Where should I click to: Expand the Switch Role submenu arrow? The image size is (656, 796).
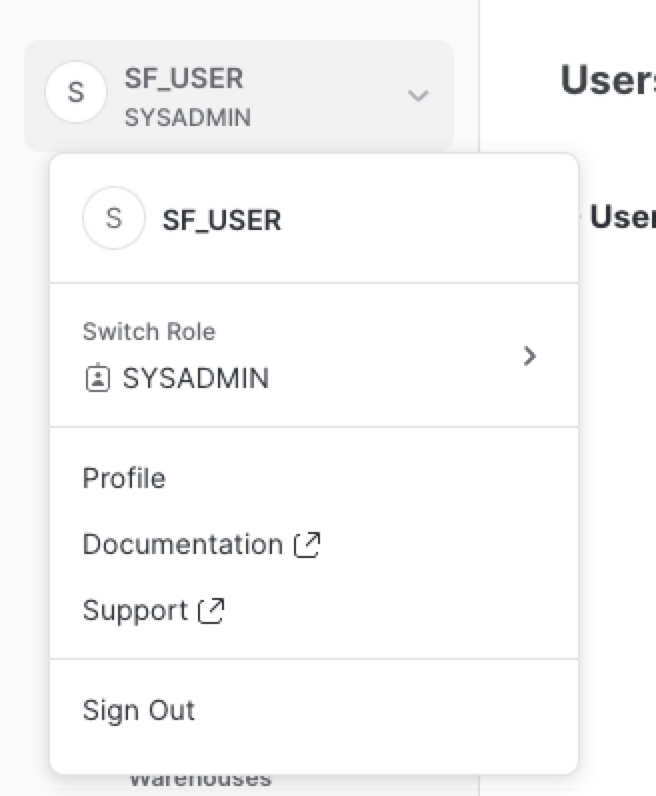(530, 356)
